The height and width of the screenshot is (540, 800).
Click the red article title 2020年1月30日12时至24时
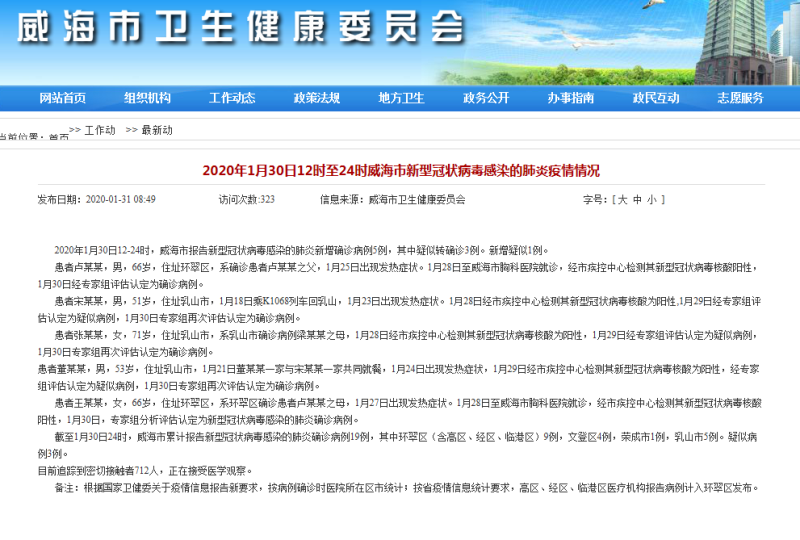(401, 170)
